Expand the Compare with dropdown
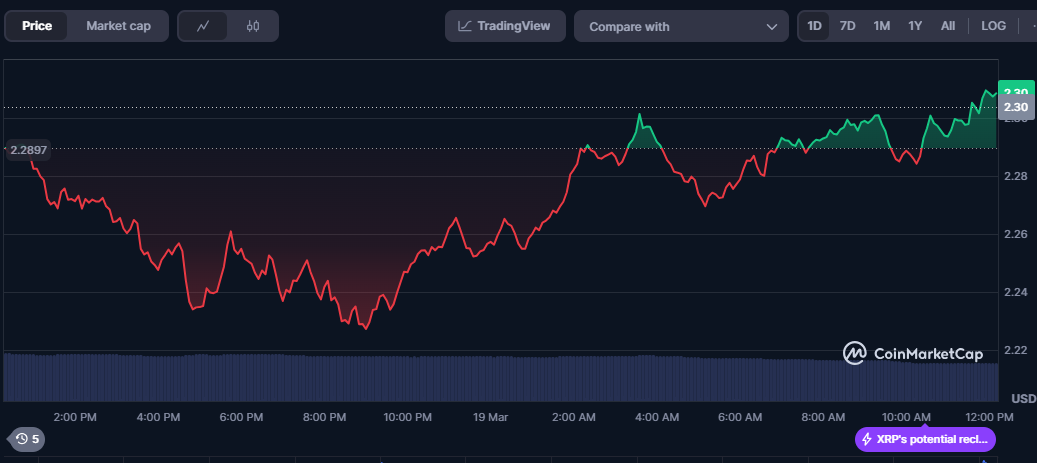 pyautogui.click(x=681, y=26)
